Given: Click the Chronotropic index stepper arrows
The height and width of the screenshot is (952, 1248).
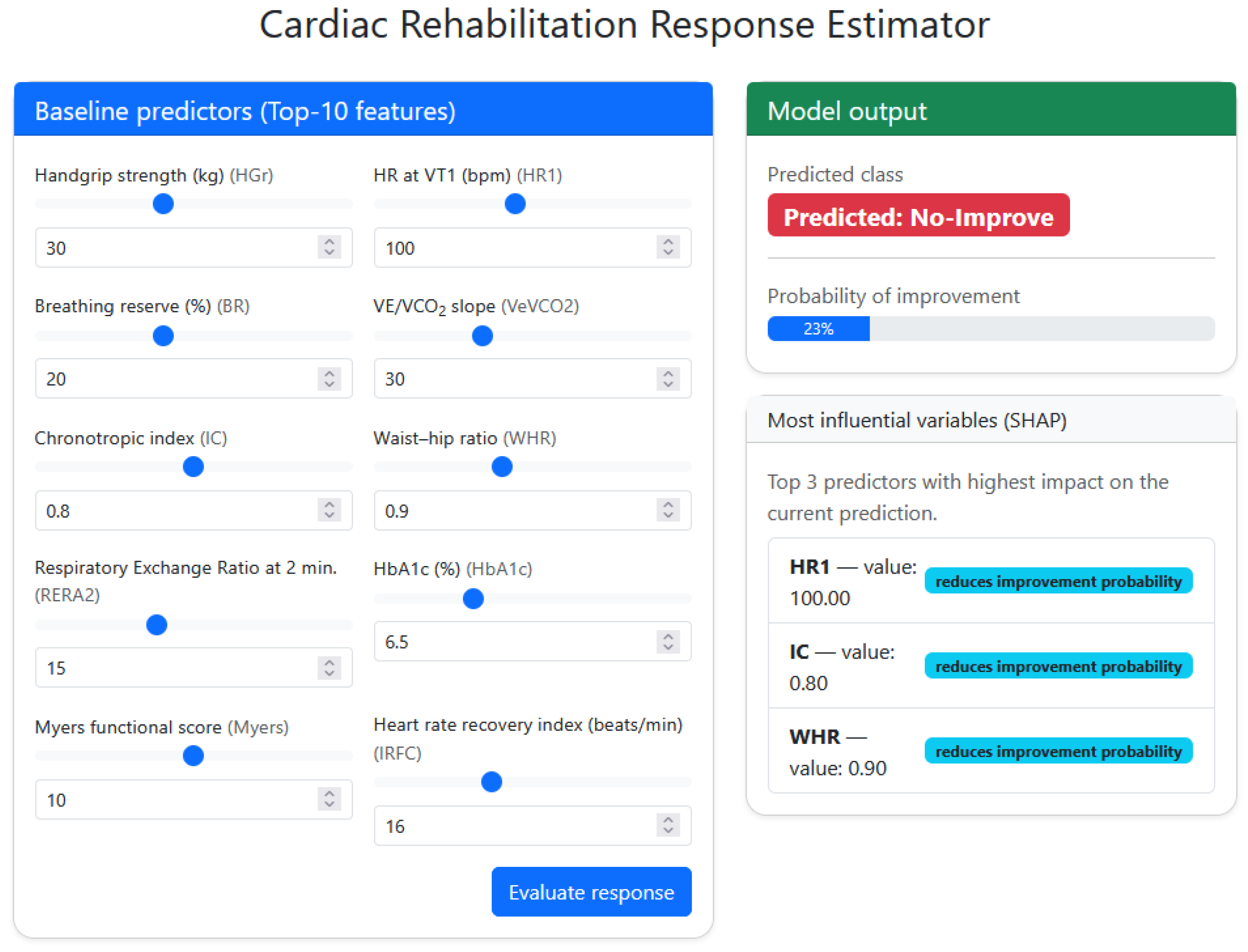Looking at the screenshot, I should [330, 510].
